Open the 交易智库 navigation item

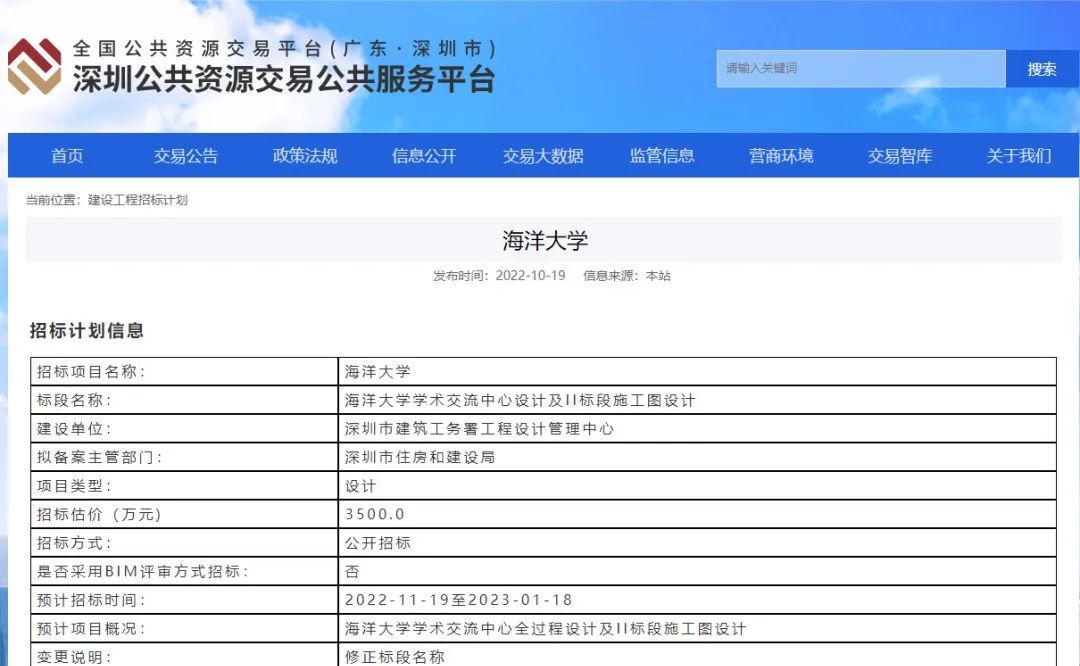coord(900,156)
